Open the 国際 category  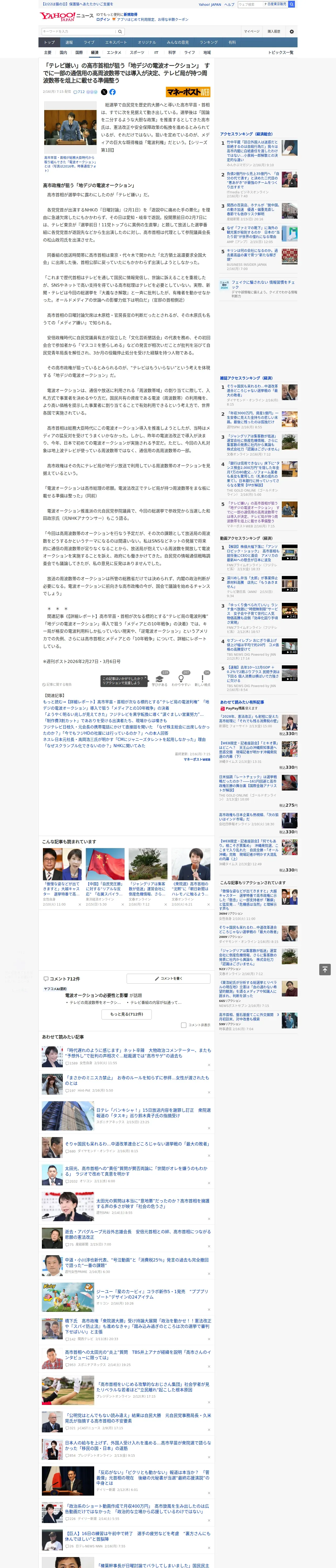click(79, 52)
